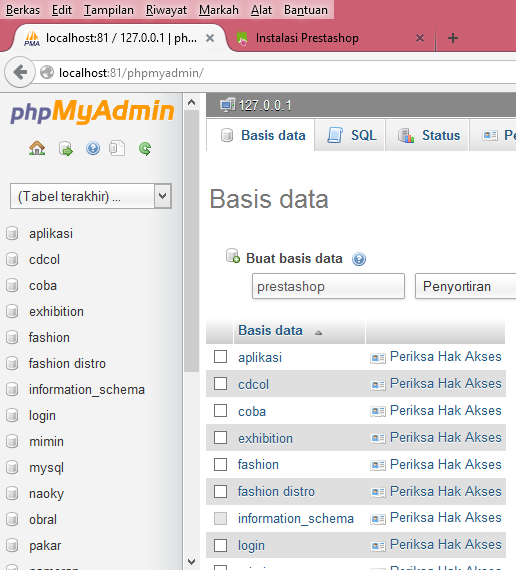Open the (Tabel terakhir) dropdown
This screenshot has height=570, width=516.
[91, 196]
